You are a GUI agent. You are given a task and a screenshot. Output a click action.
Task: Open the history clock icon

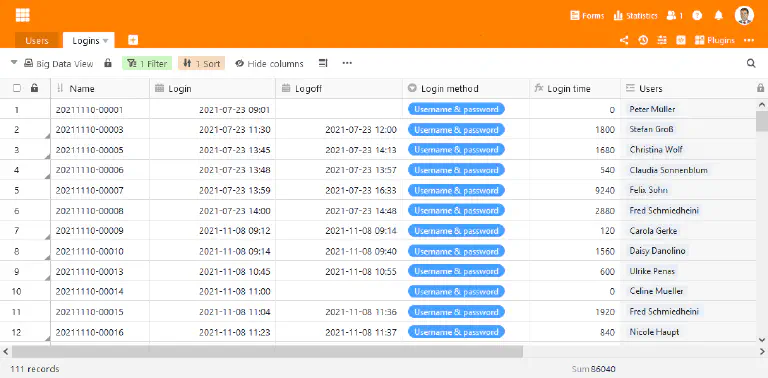pyautogui.click(x=643, y=41)
